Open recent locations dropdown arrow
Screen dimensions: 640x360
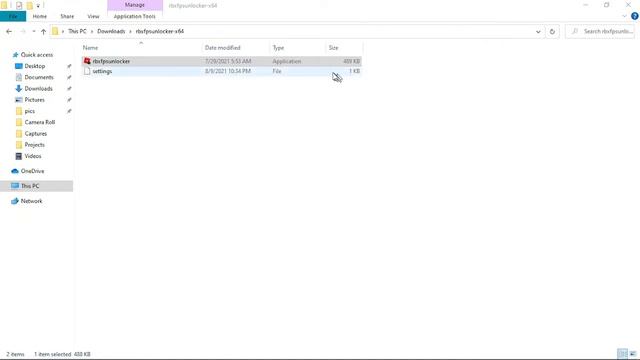click(33, 31)
